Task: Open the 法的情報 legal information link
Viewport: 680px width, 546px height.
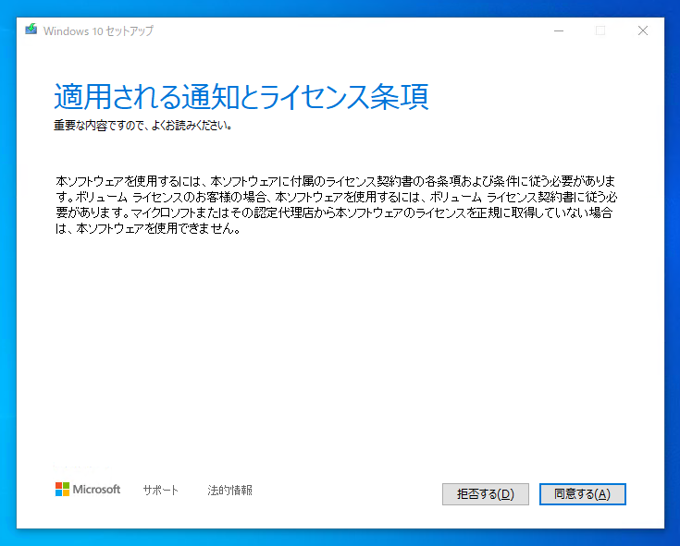Action: [x=230, y=490]
